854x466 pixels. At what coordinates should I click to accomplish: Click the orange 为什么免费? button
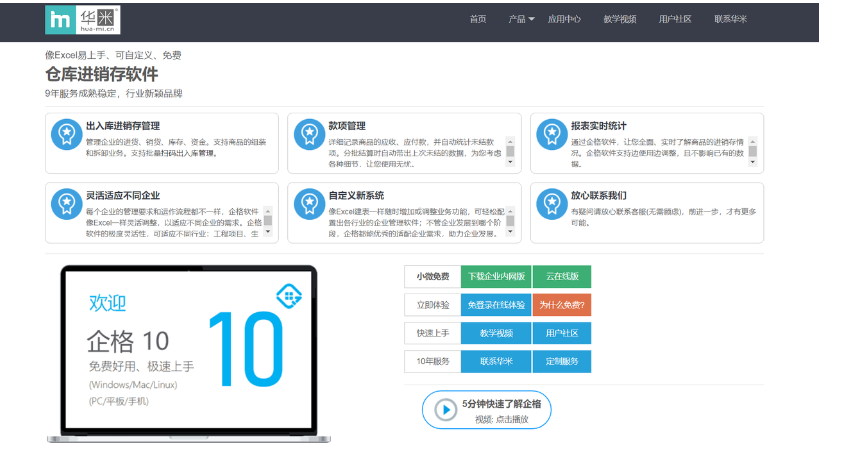coord(561,304)
